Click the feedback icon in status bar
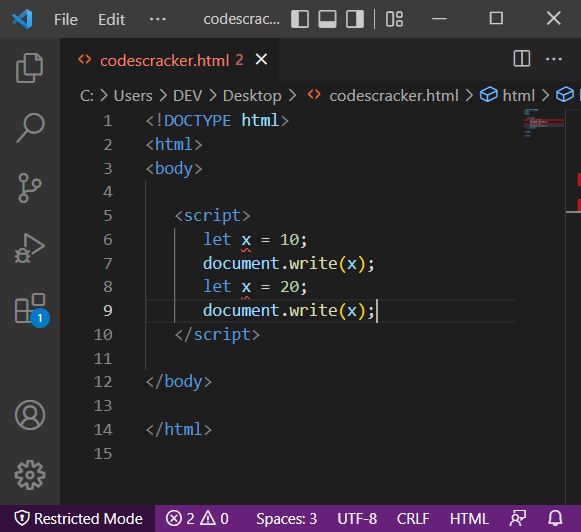Image resolution: width=581 pixels, height=532 pixels. point(518,518)
